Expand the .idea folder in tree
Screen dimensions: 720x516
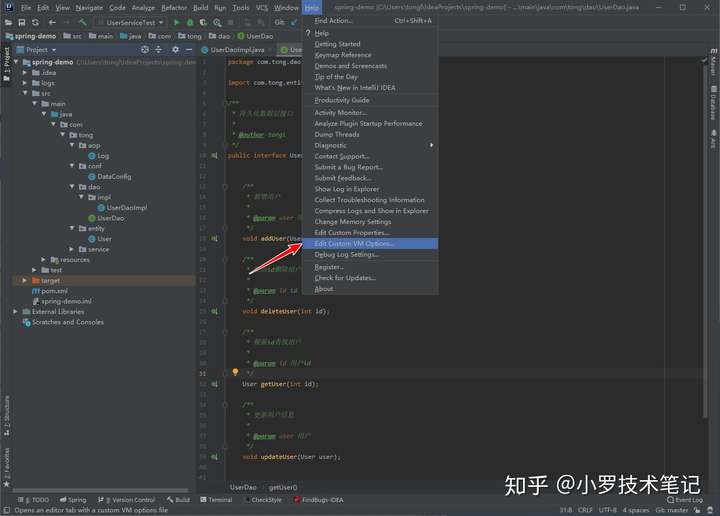point(25,73)
